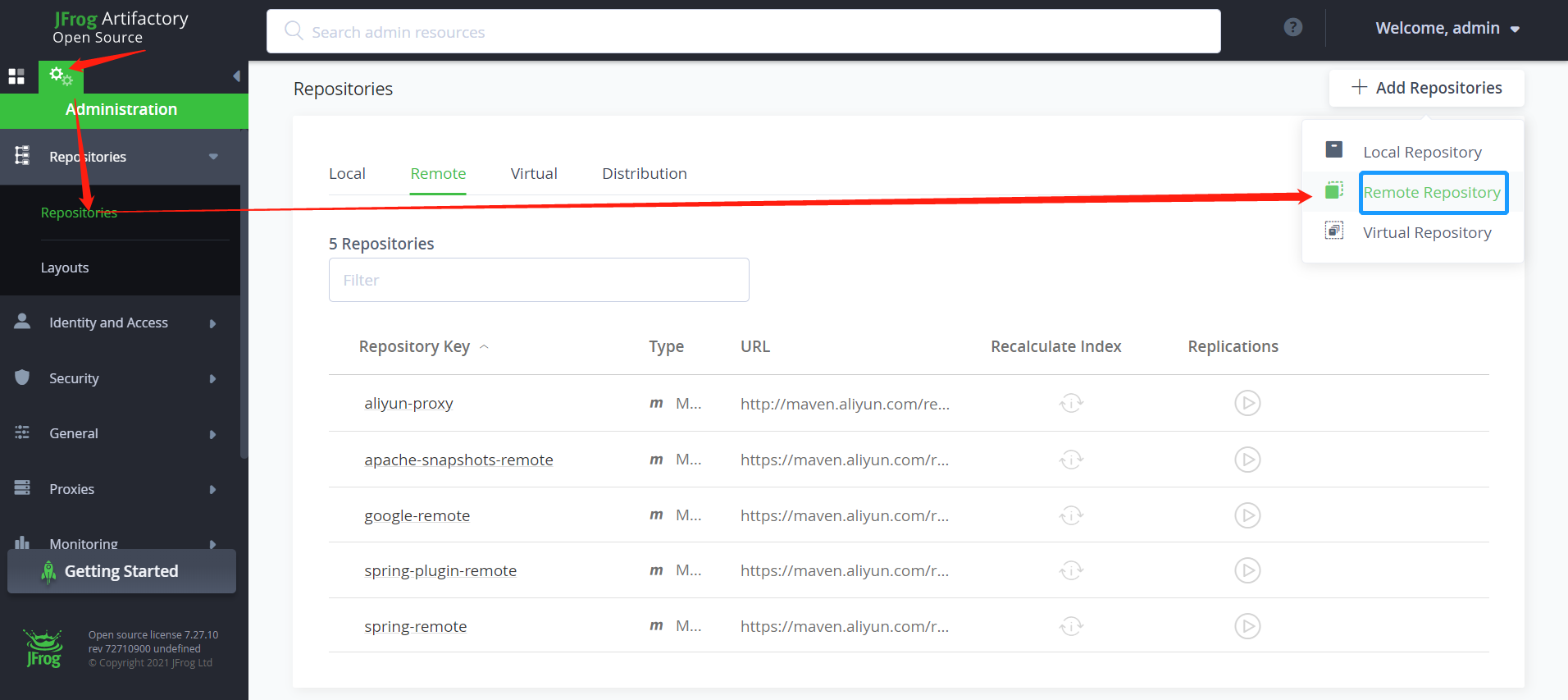This screenshot has height=700, width=1568.
Task: Run replication for google-remote
Action: tap(1247, 515)
